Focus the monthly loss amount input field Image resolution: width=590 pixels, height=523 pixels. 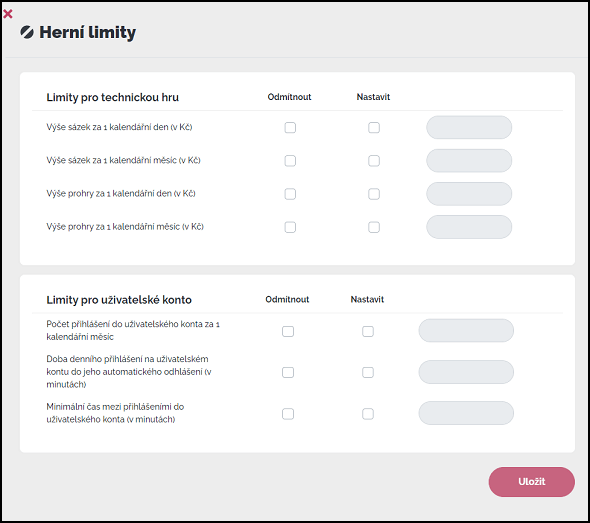[x=469, y=227]
